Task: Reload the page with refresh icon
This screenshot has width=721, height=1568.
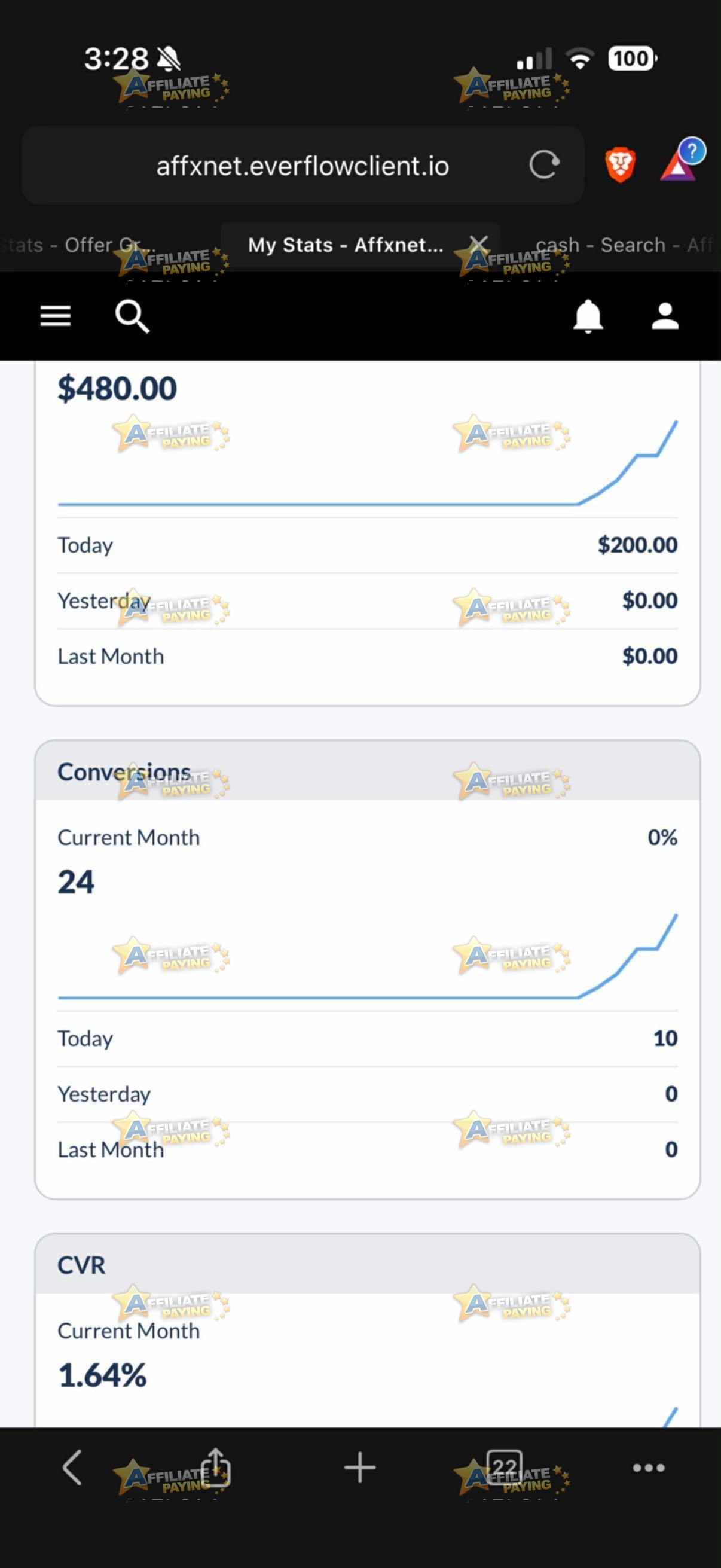Action: [x=544, y=165]
